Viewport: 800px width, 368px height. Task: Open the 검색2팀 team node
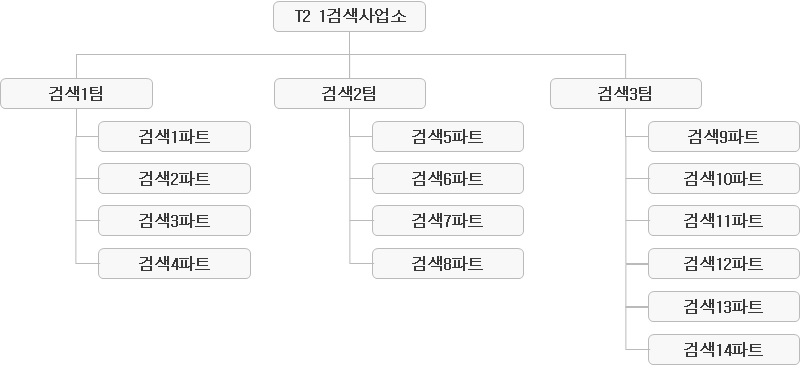coord(349,93)
